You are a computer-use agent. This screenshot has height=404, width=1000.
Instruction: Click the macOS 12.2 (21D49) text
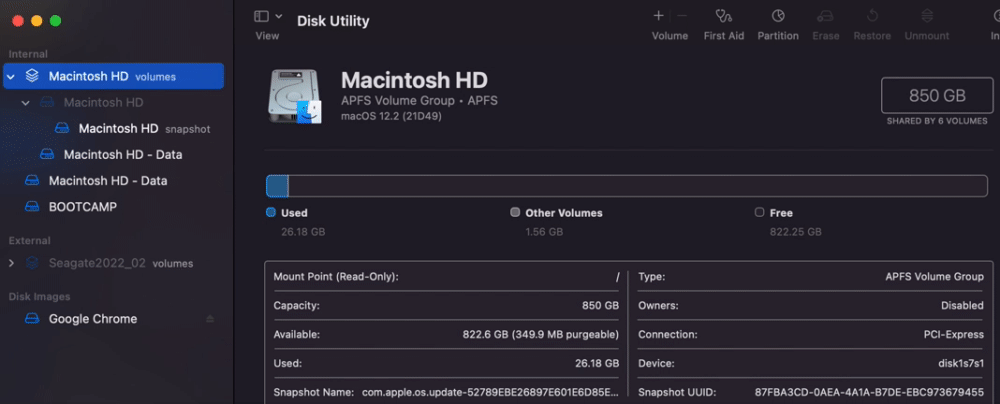392,117
